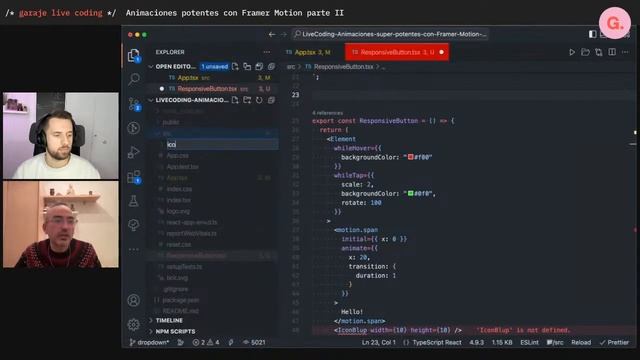The image size is (640, 360).
Task: Open more editor actions ellipsis
Action: pos(625,52)
